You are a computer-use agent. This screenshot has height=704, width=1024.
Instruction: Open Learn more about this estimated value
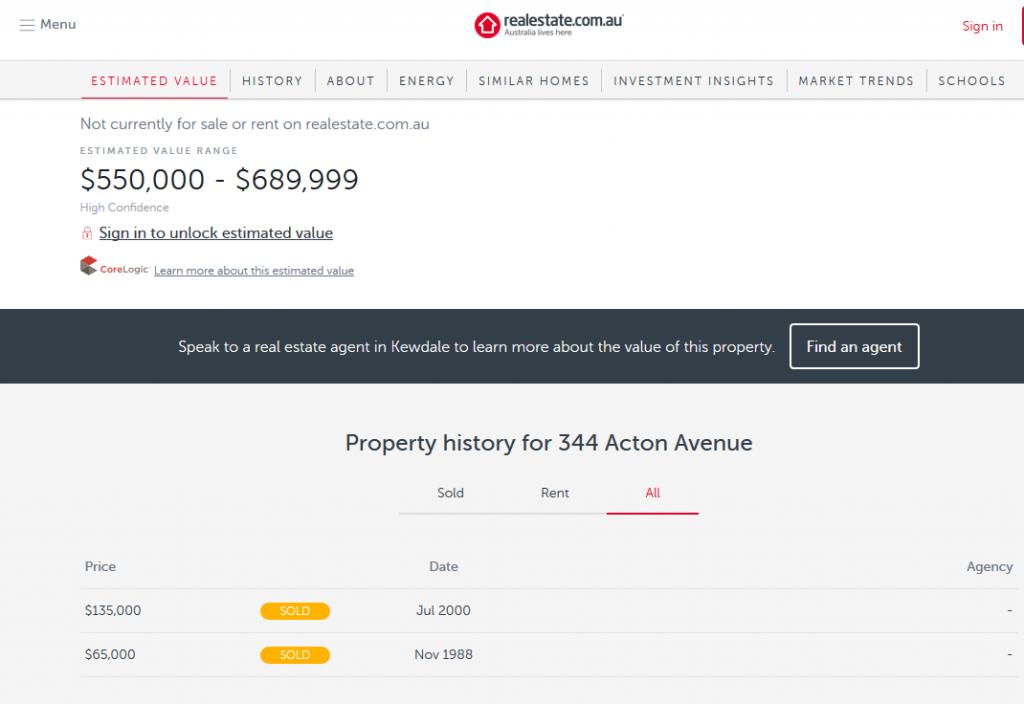(254, 271)
